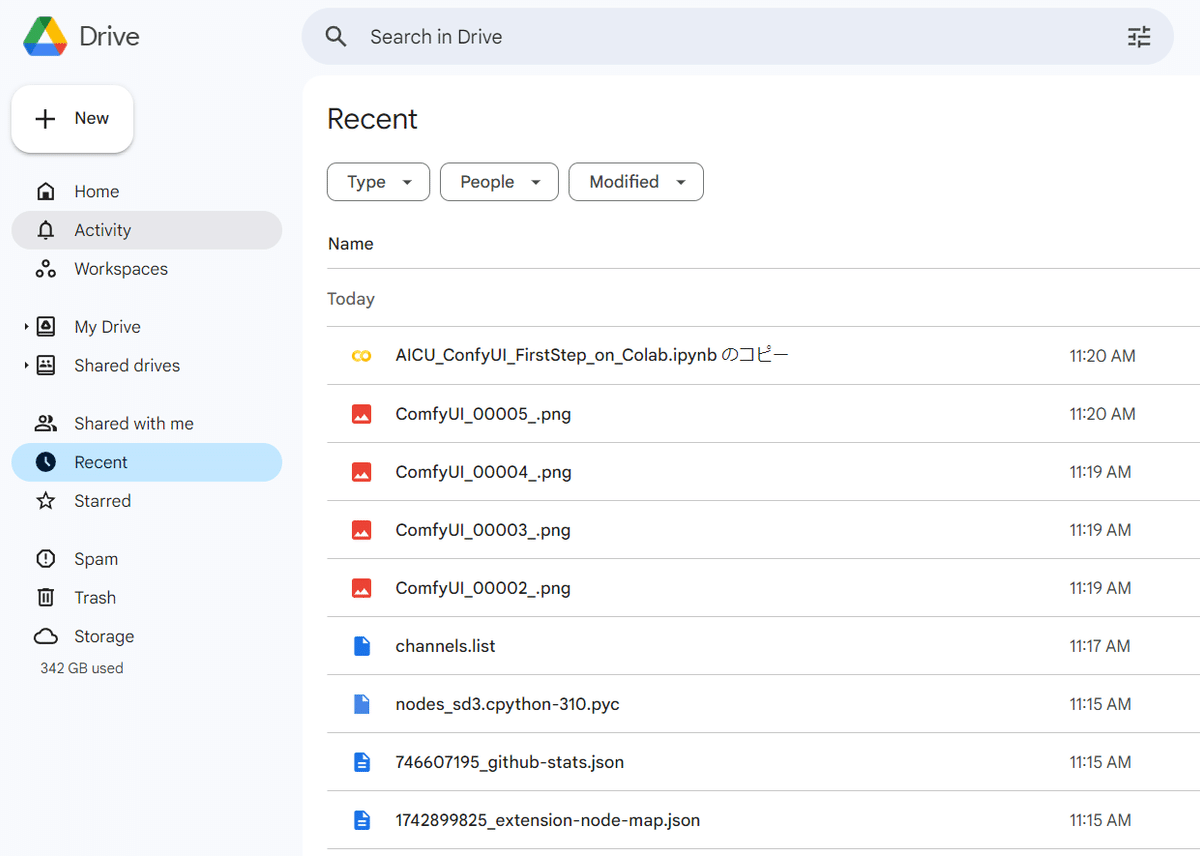This screenshot has height=856, width=1200.
Task: Select My Drive in sidebar
Action: (x=147, y=327)
